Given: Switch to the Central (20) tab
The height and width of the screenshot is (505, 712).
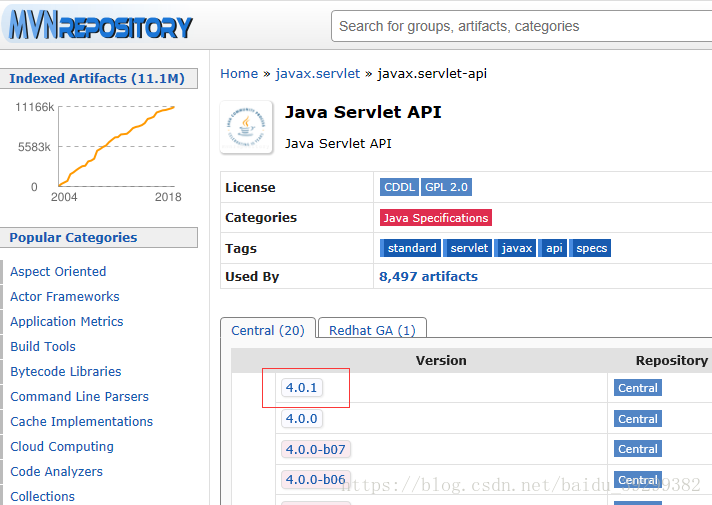Looking at the screenshot, I should click(267, 330).
